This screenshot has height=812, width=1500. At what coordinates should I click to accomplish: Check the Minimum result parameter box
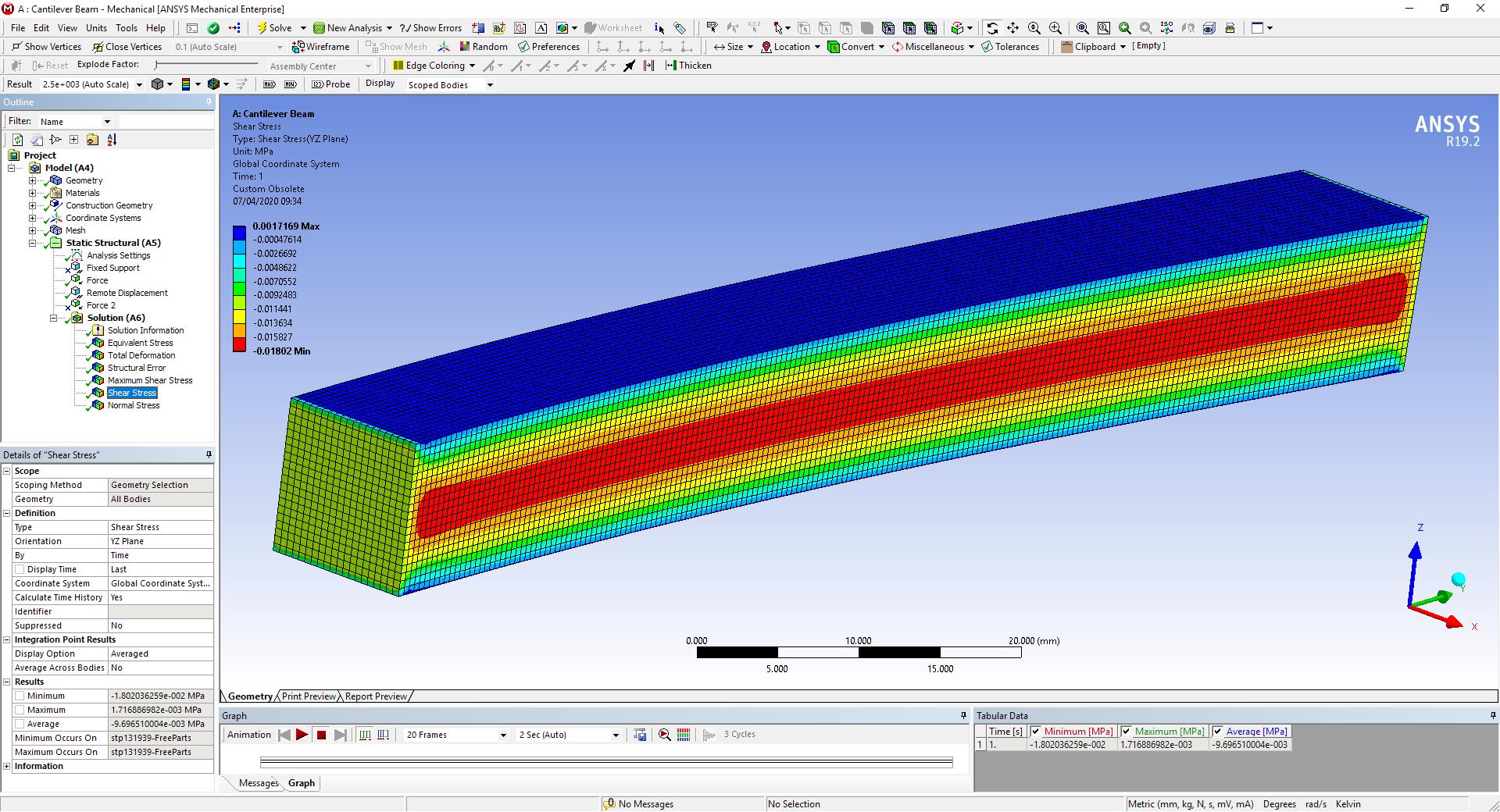(x=20, y=696)
